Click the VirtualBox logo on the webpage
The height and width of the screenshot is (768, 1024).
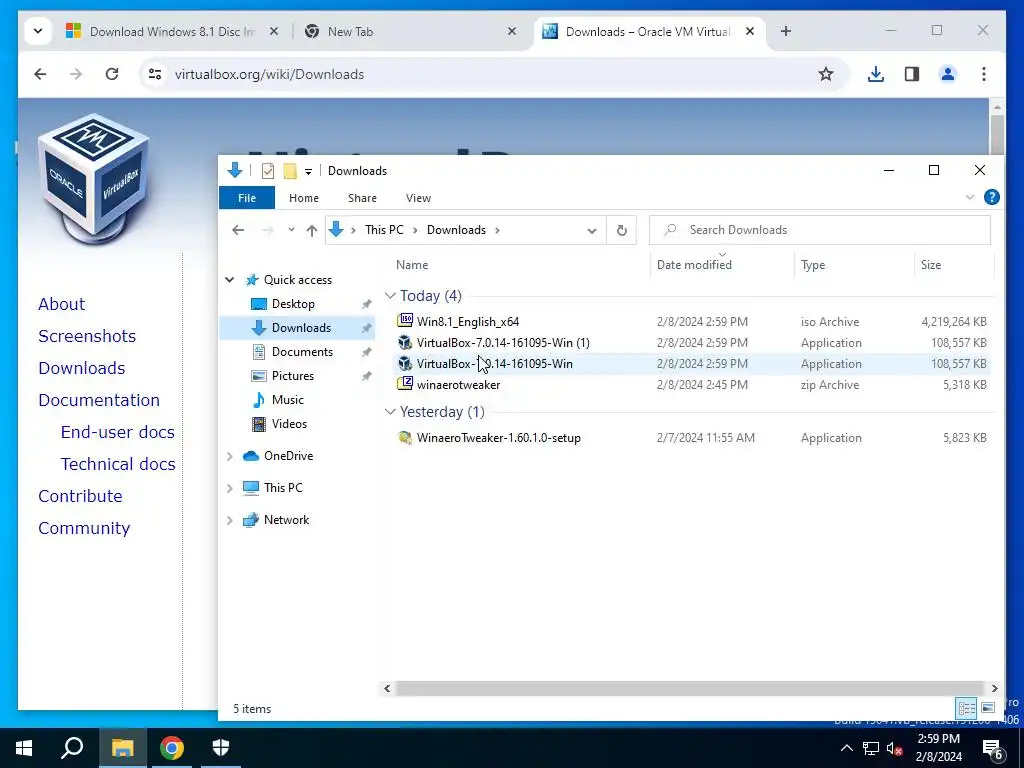[x=95, y=179]
